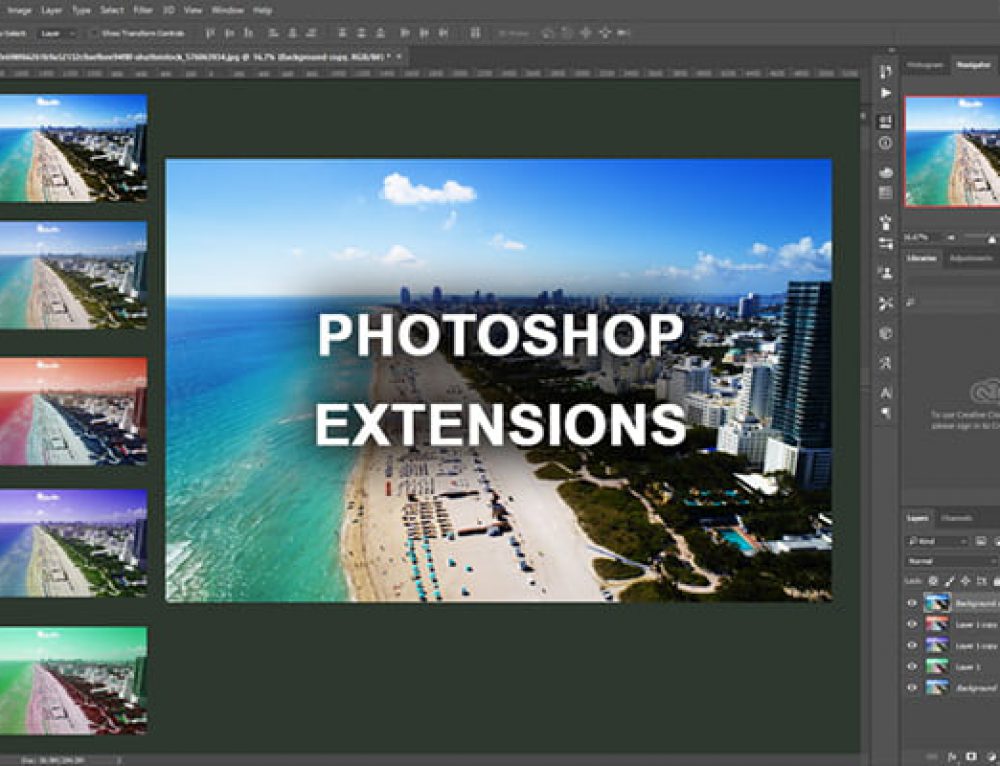Enable Show Transform Controls checkbox
The image size is (1000, 766).
[94, 33]
